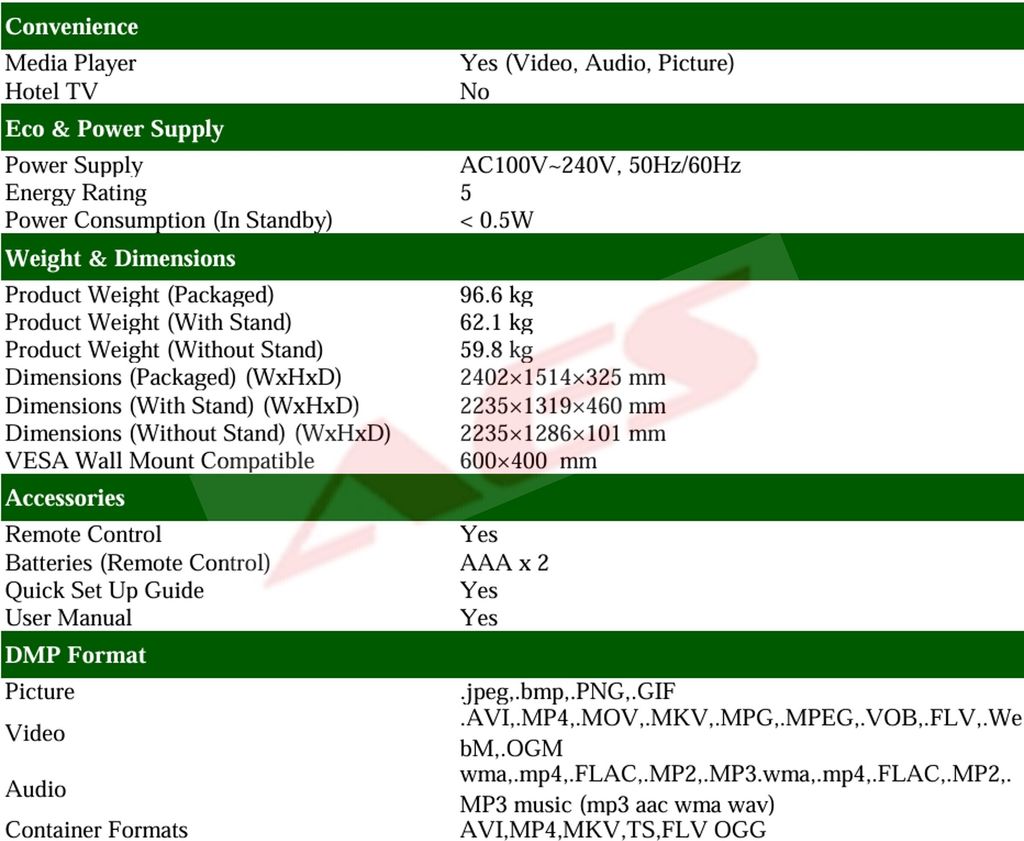
Task: Click VESA Wall Mount Compatible entry
Action: [159, 461]
